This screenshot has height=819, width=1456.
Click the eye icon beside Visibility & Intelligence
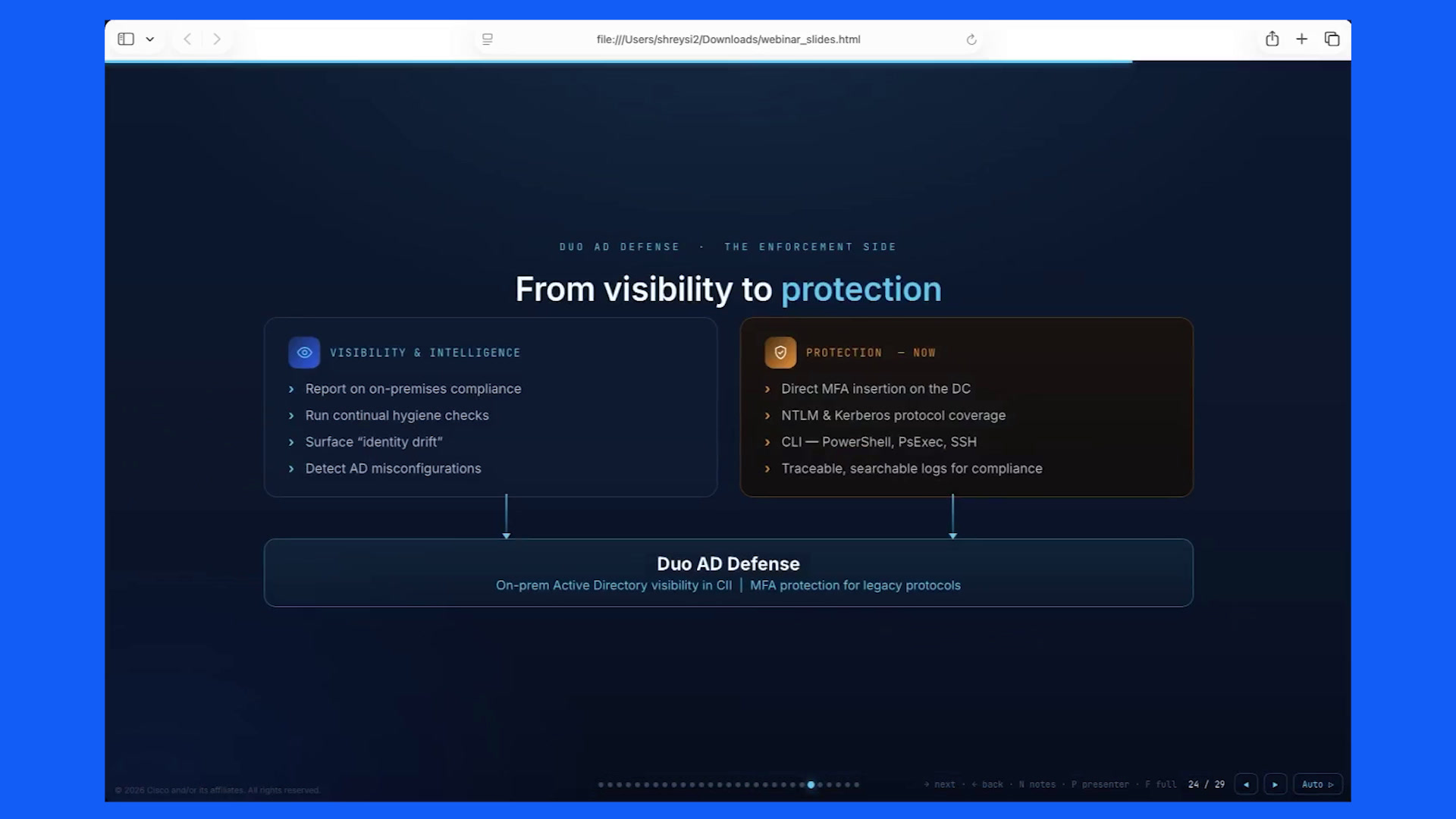tap(304, 353)
